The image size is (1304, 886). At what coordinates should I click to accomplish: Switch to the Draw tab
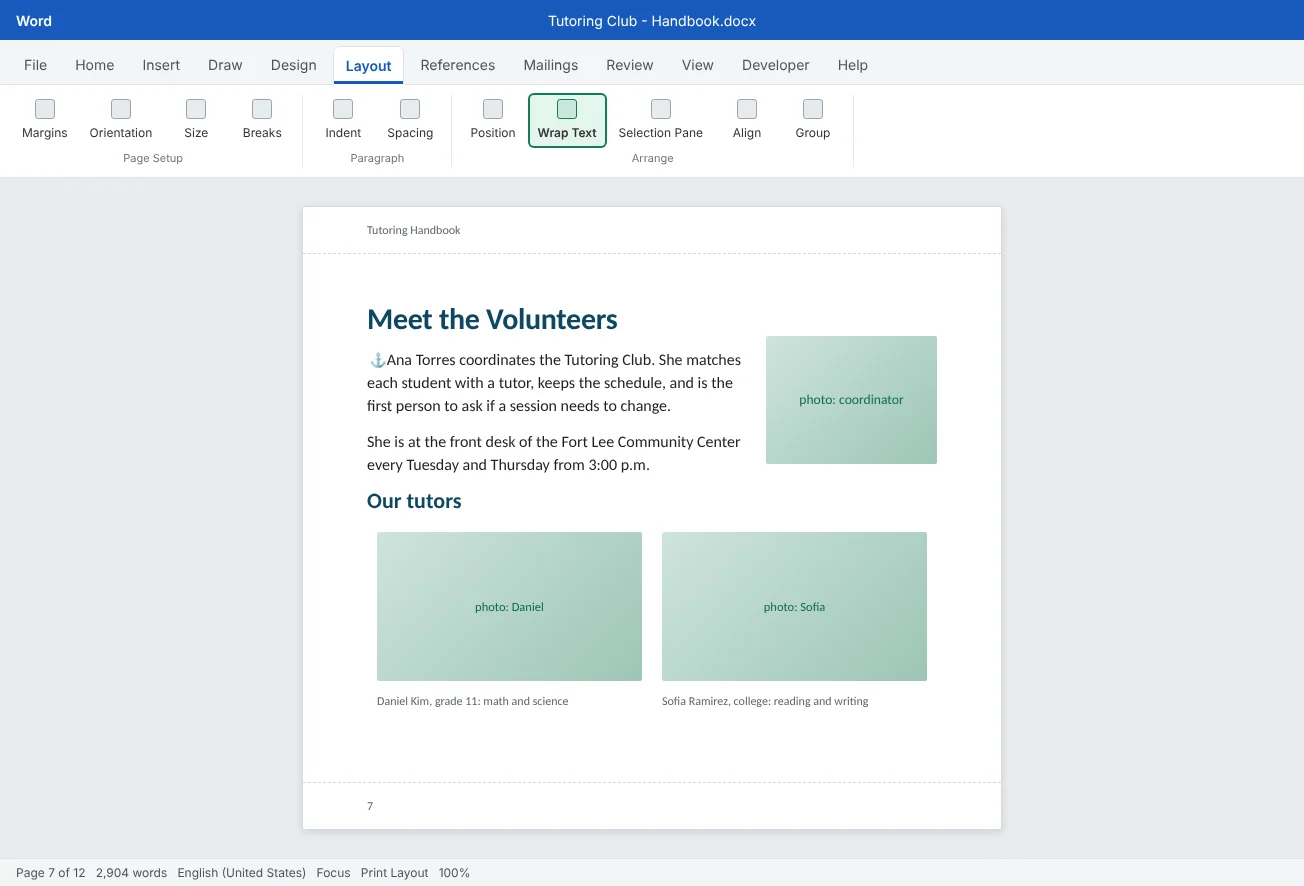pos(225,65)
